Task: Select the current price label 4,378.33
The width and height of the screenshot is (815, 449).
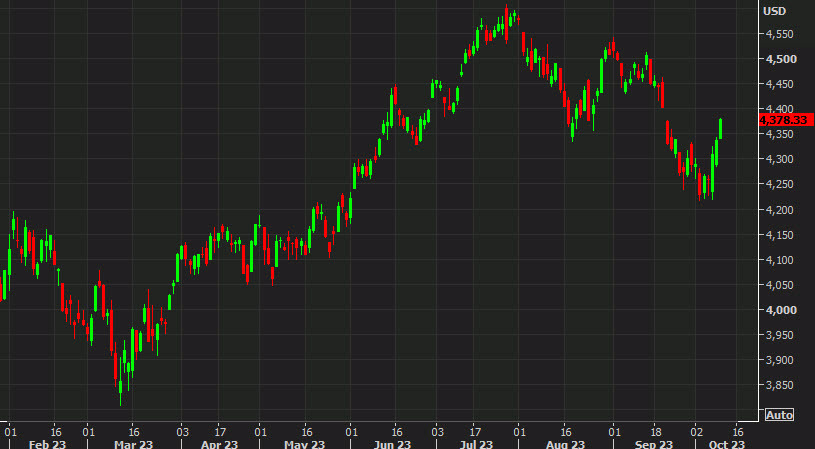Action: click(786, 120)
